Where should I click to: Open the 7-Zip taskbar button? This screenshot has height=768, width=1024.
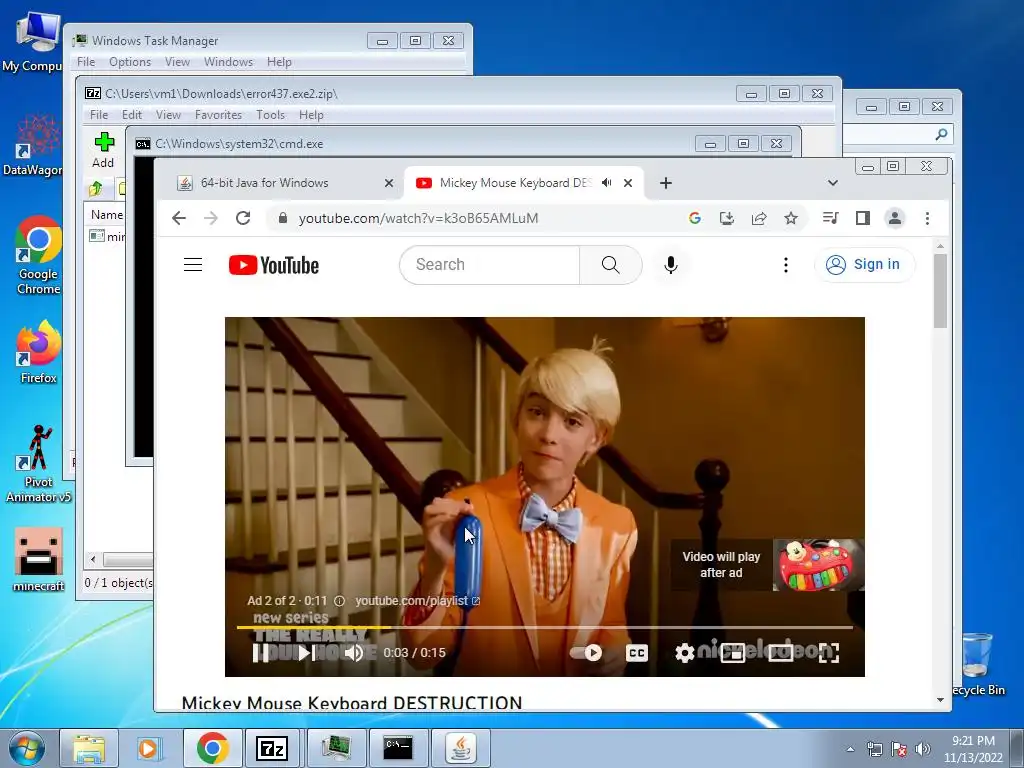pos(272,748)
